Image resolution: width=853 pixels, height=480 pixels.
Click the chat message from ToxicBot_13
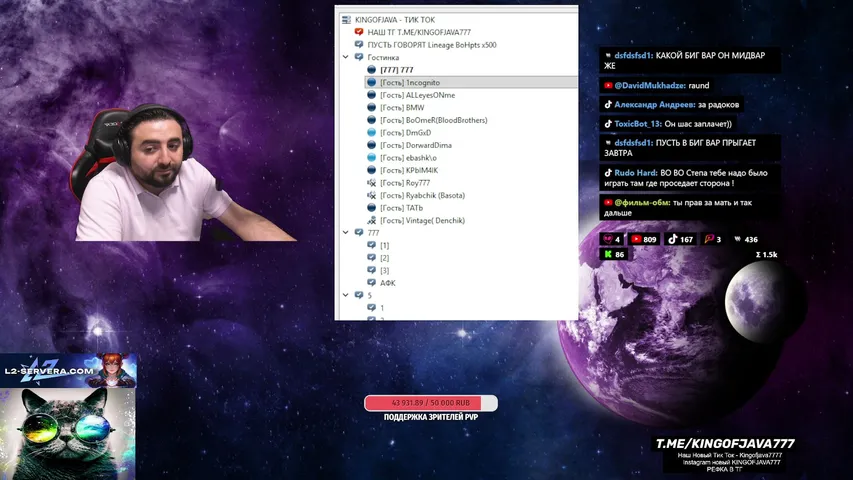click(x=668, y=124)
